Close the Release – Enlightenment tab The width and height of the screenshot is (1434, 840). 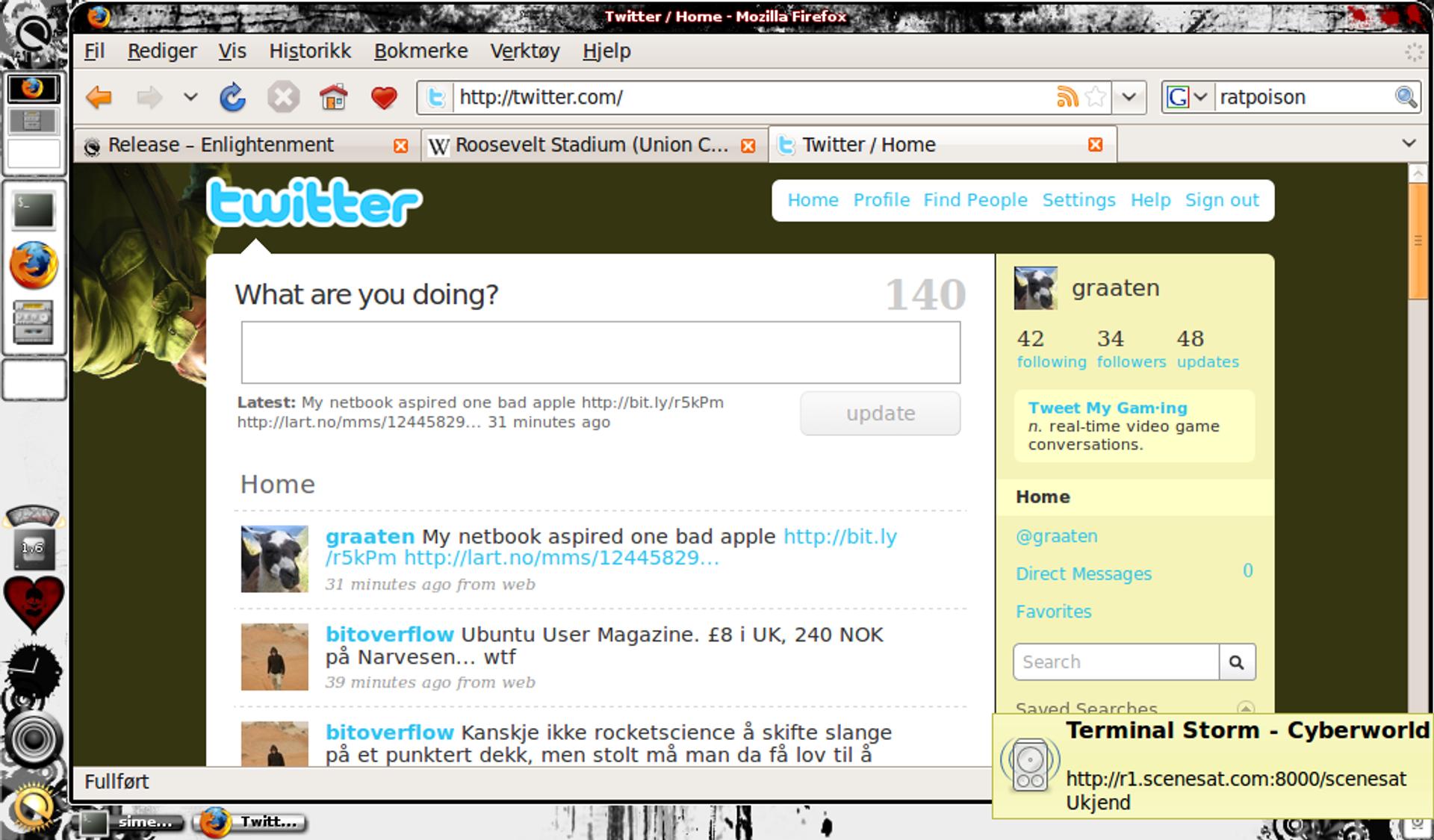pyautogui.click(x=401, y=146)
